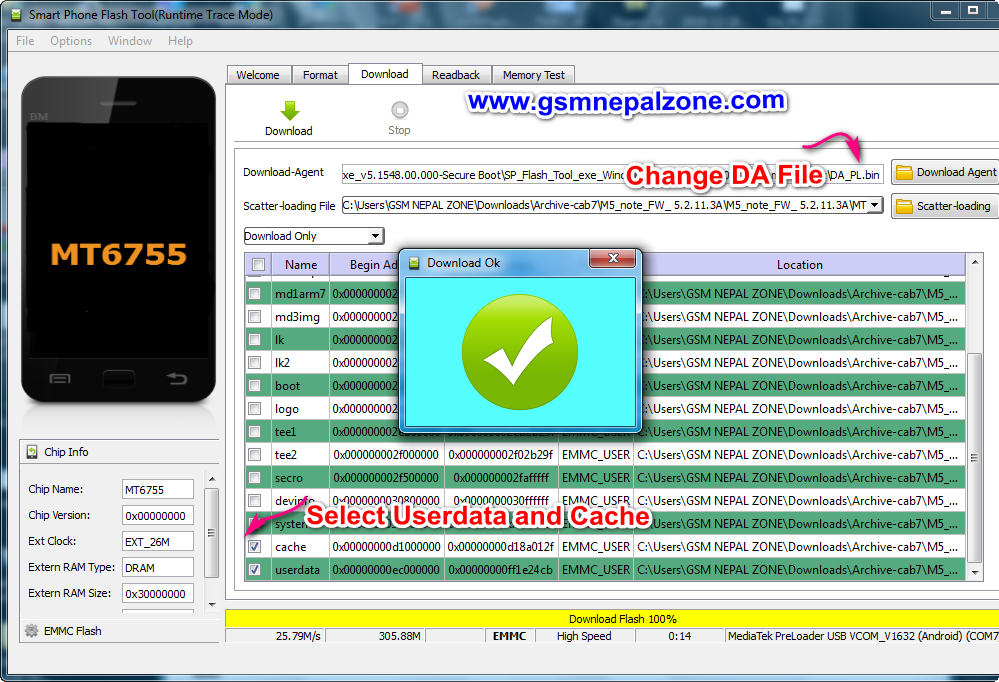999x682 pixels.
Task: Check the tee2 partition checkbox
Action: coord(254,454)
